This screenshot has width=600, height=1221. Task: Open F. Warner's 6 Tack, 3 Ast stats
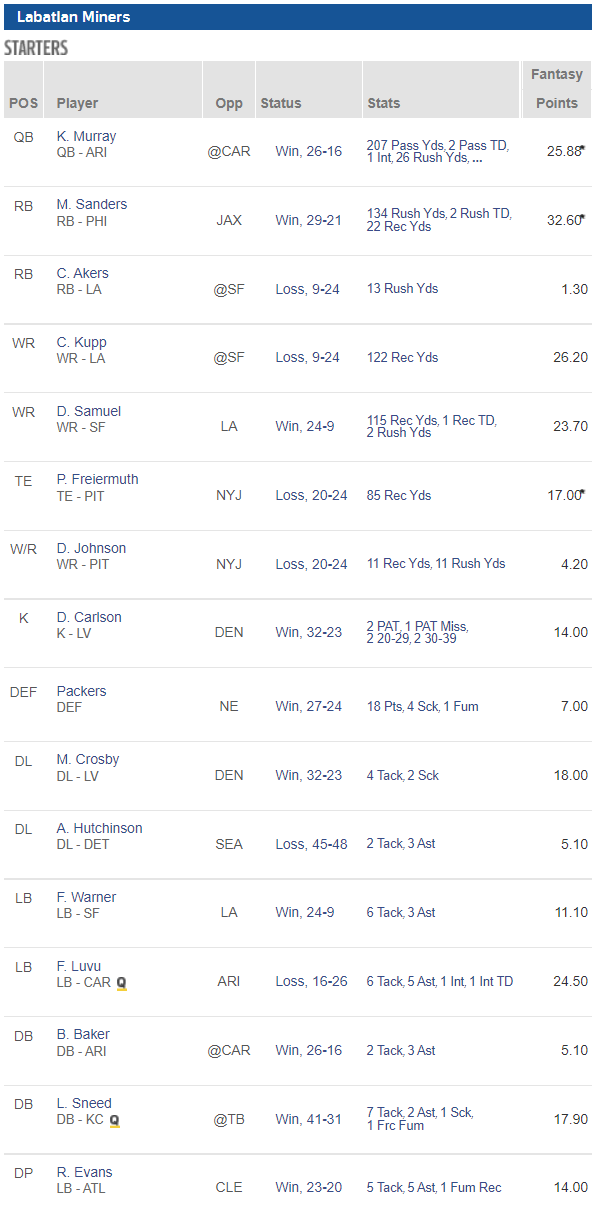coord(400,913)
